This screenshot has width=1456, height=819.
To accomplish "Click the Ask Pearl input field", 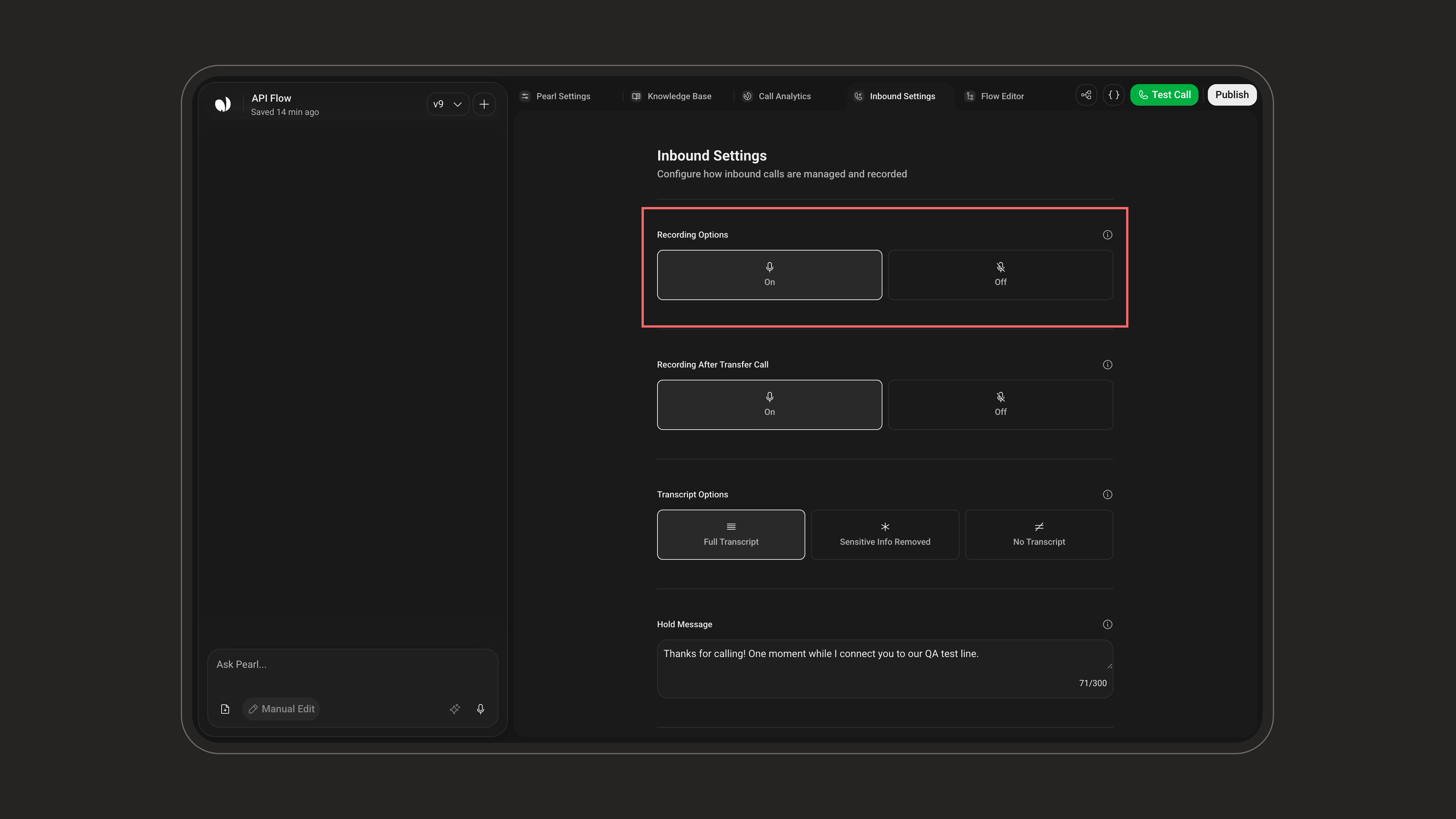I will (x=353, y=665).
